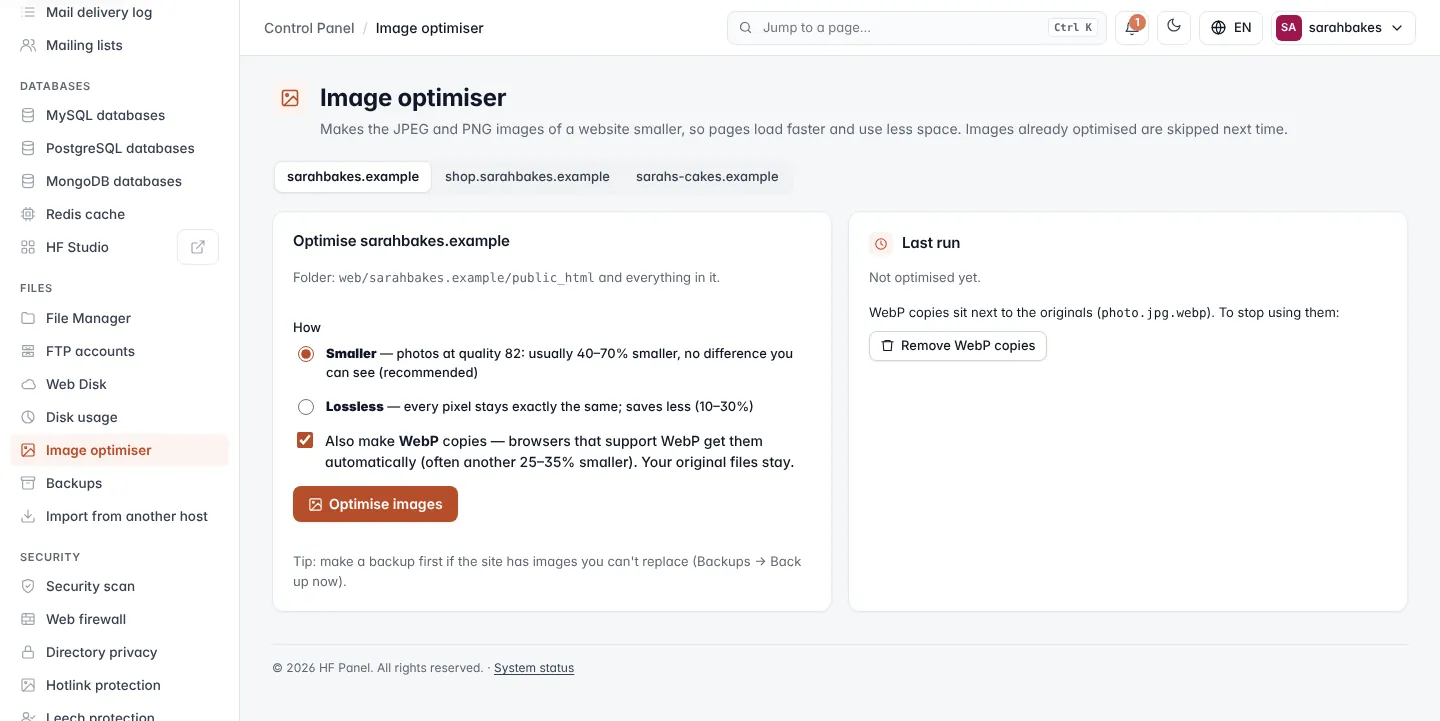
Task: Click the Optimise images button
Action: click(x=375, y=504)
